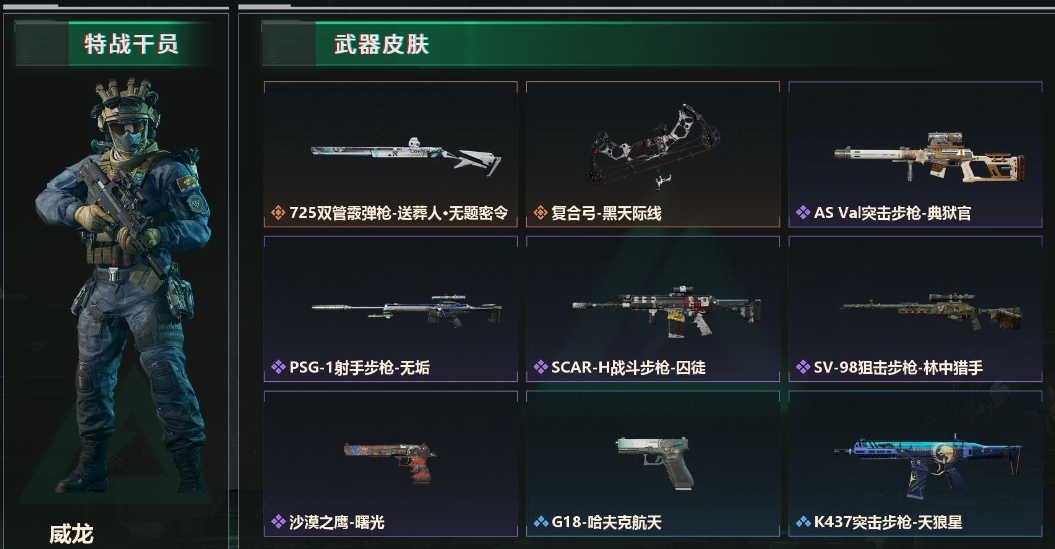Click the purple rarity icon beside SCAR-H
Image resolution: width=1055 pixels, height=549 pixels.
(x=540, y=367)
